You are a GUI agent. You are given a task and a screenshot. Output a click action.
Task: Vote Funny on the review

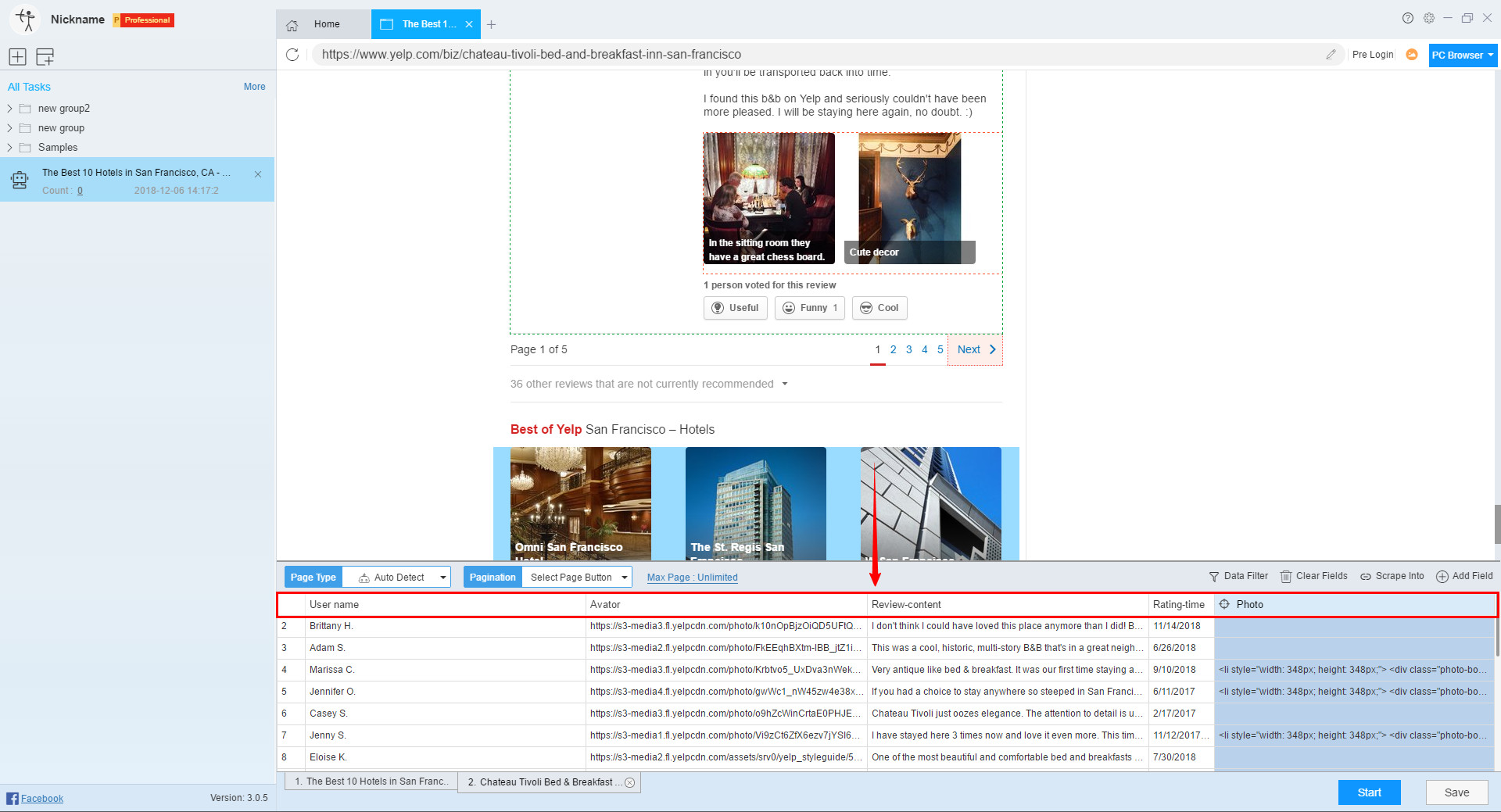pyautogui.click(x=809, y=308)
